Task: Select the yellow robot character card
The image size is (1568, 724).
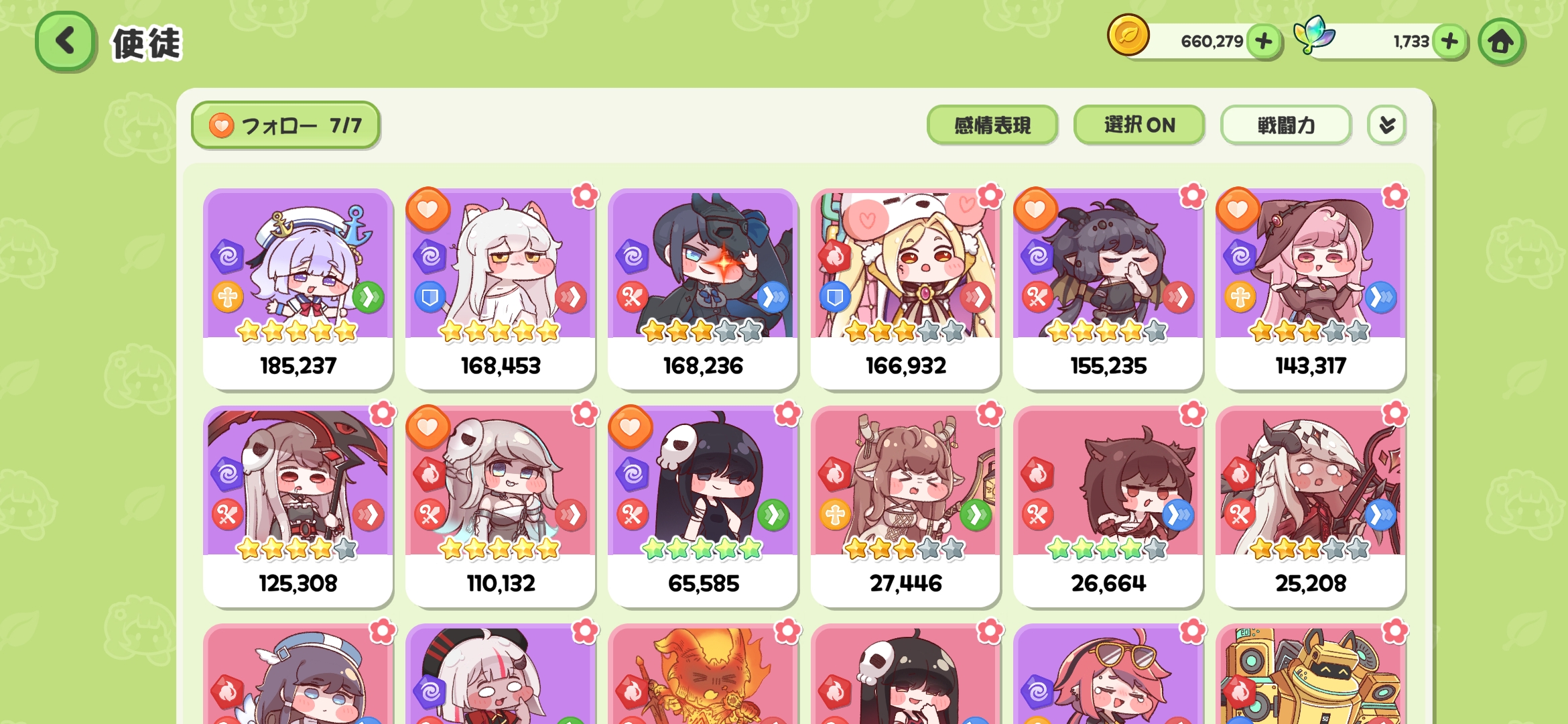Action: [1311, 674]
